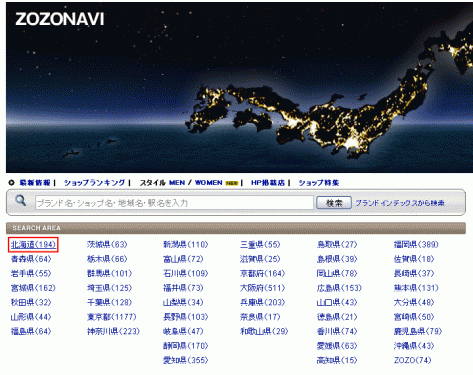
Task: Click the magnifying glass search icon
Action: pos(21,200)
